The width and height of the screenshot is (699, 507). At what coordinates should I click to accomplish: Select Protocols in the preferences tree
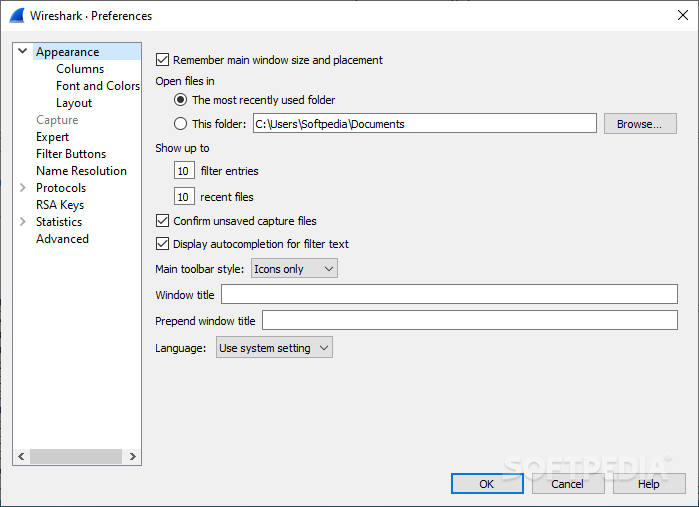pyautogui.click(x=61, y=188)
